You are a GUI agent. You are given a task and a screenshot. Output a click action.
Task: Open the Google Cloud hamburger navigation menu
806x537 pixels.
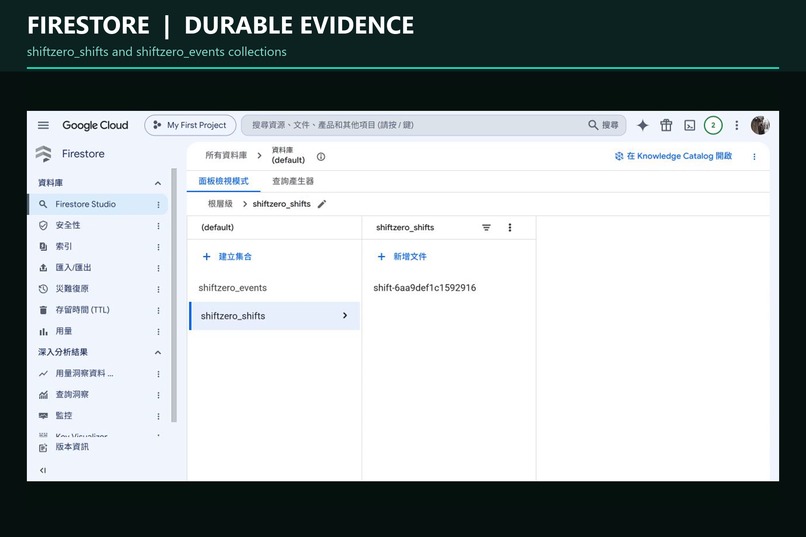click(43, 125)
